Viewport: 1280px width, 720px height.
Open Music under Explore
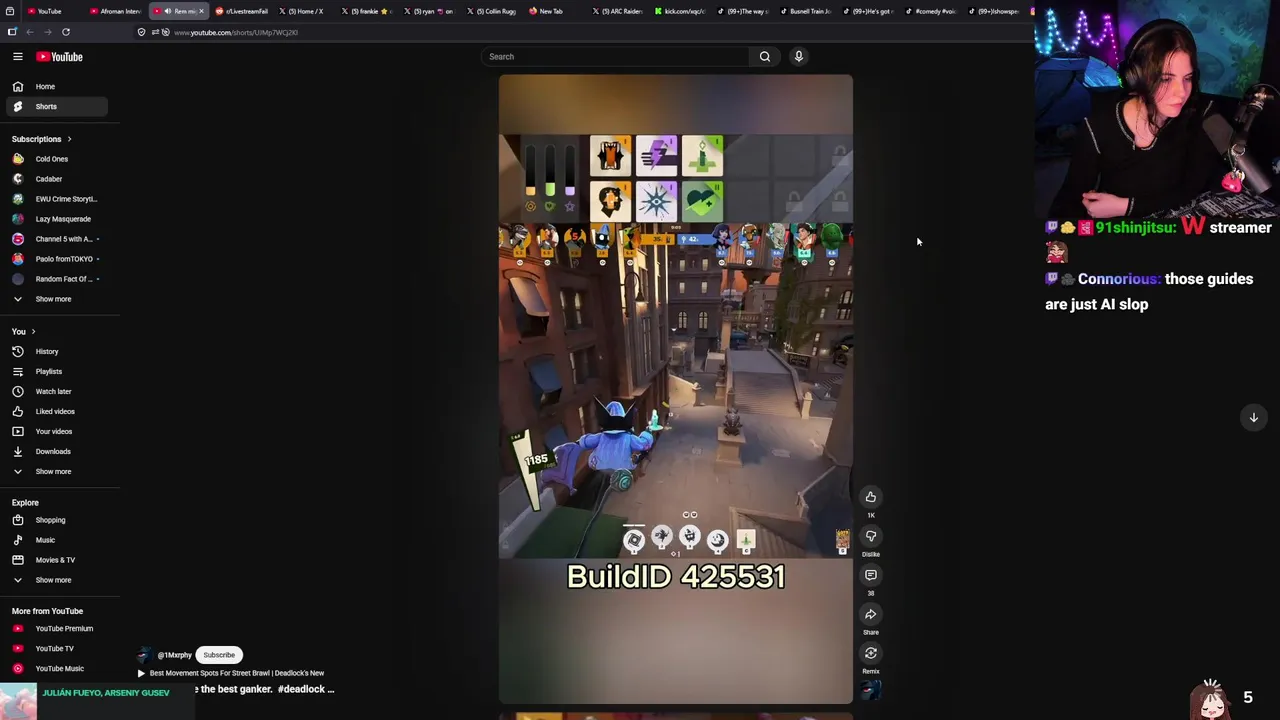tap(57, 540)
